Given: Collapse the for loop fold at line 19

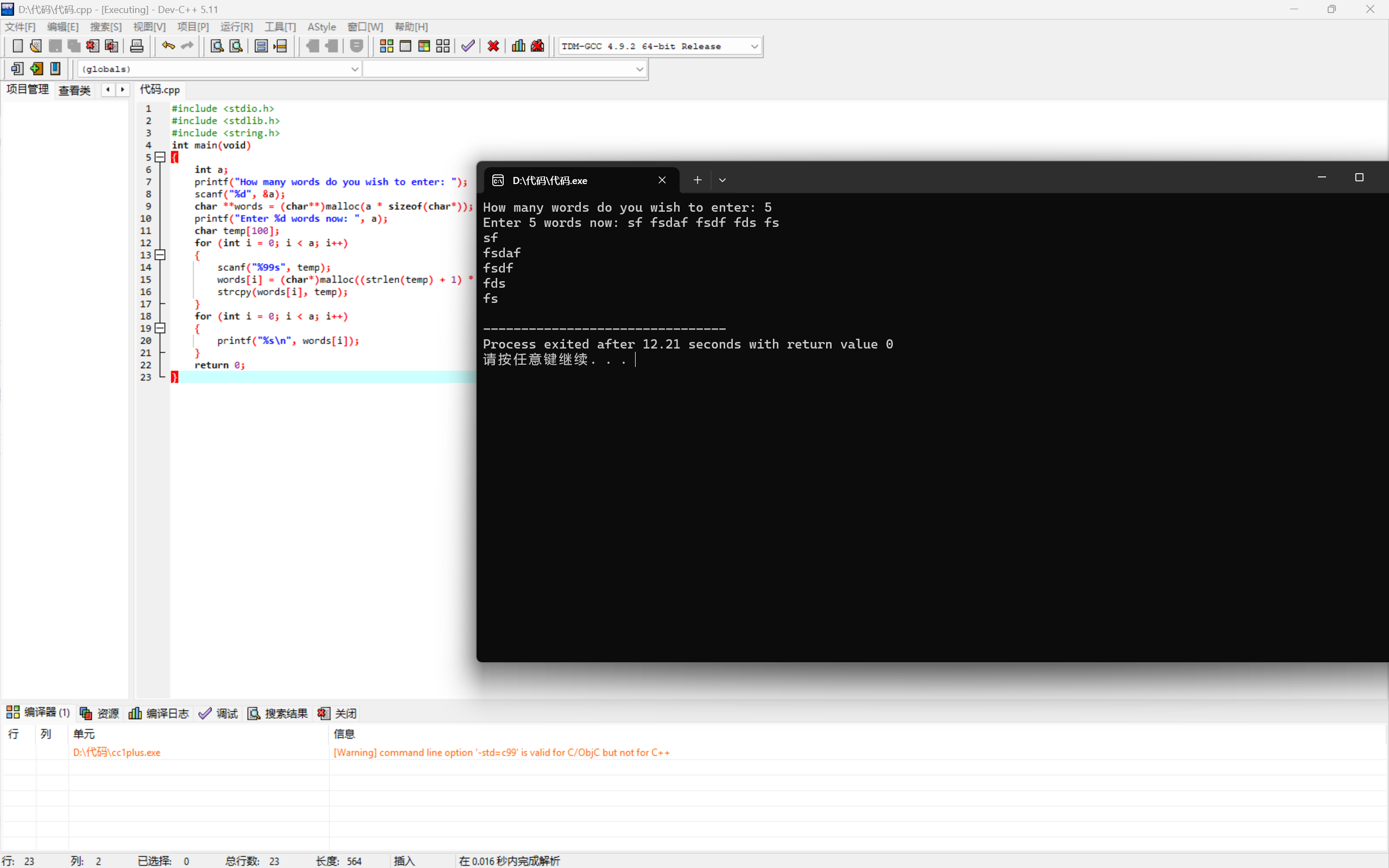Looking at the screenshot, I should pos(160,328).
